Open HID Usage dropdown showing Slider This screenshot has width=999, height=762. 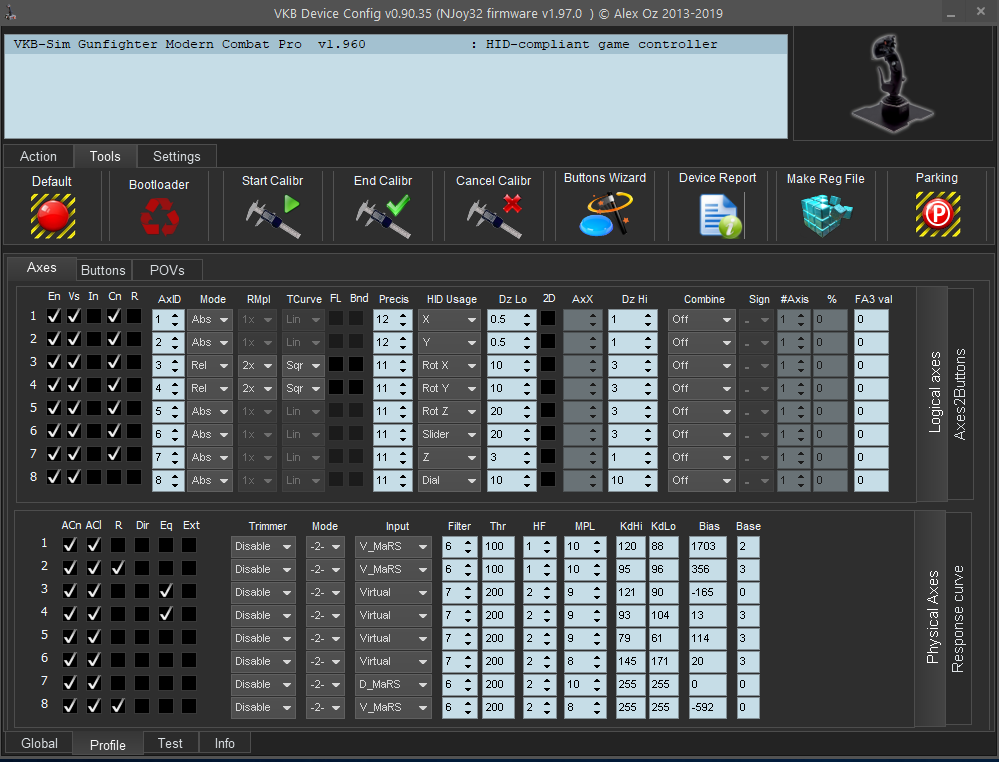pyautogui.click(x=449, y=434)
